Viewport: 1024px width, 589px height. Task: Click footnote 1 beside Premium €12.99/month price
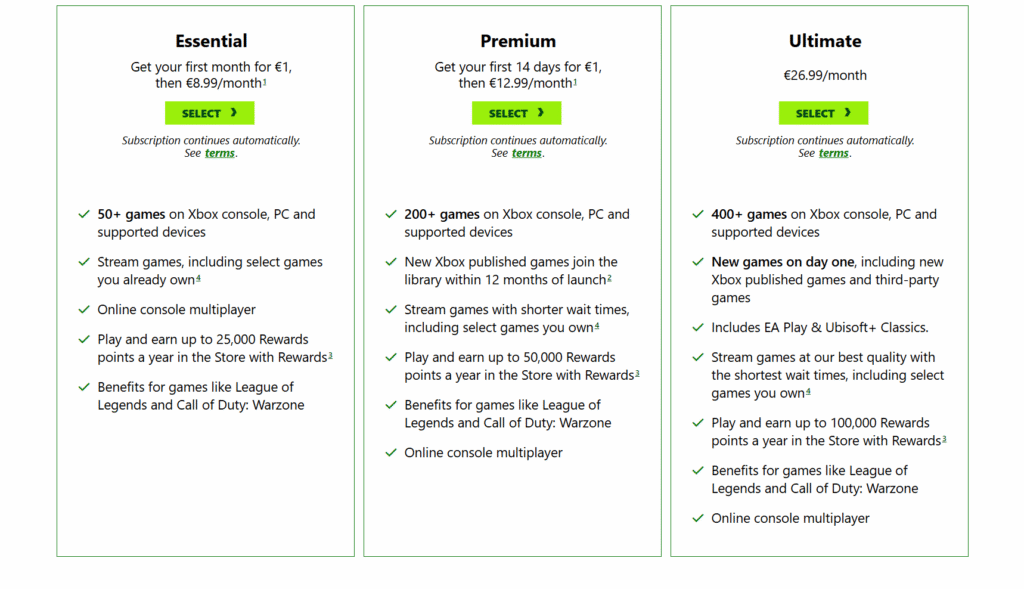575,82
